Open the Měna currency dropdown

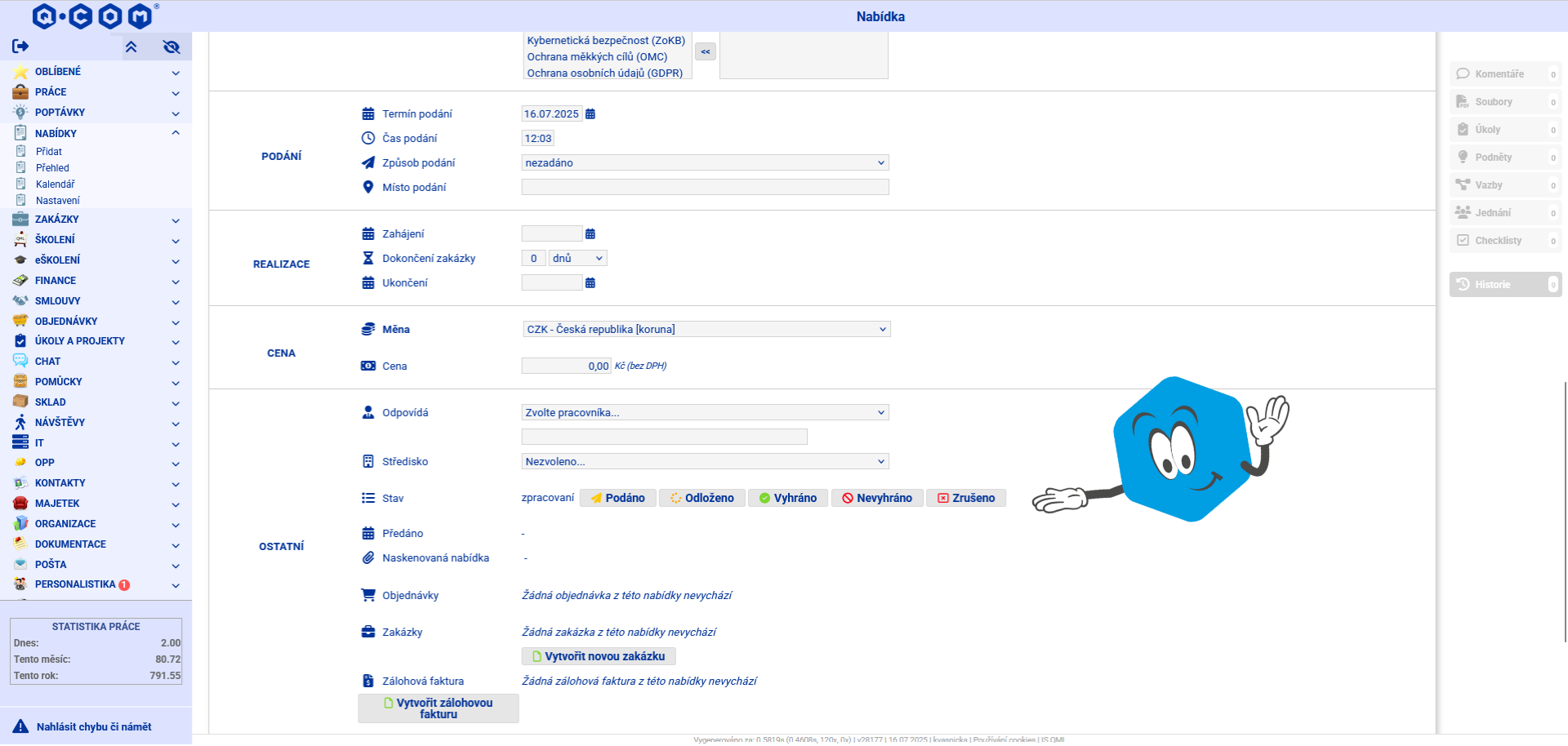coord(706,330)
